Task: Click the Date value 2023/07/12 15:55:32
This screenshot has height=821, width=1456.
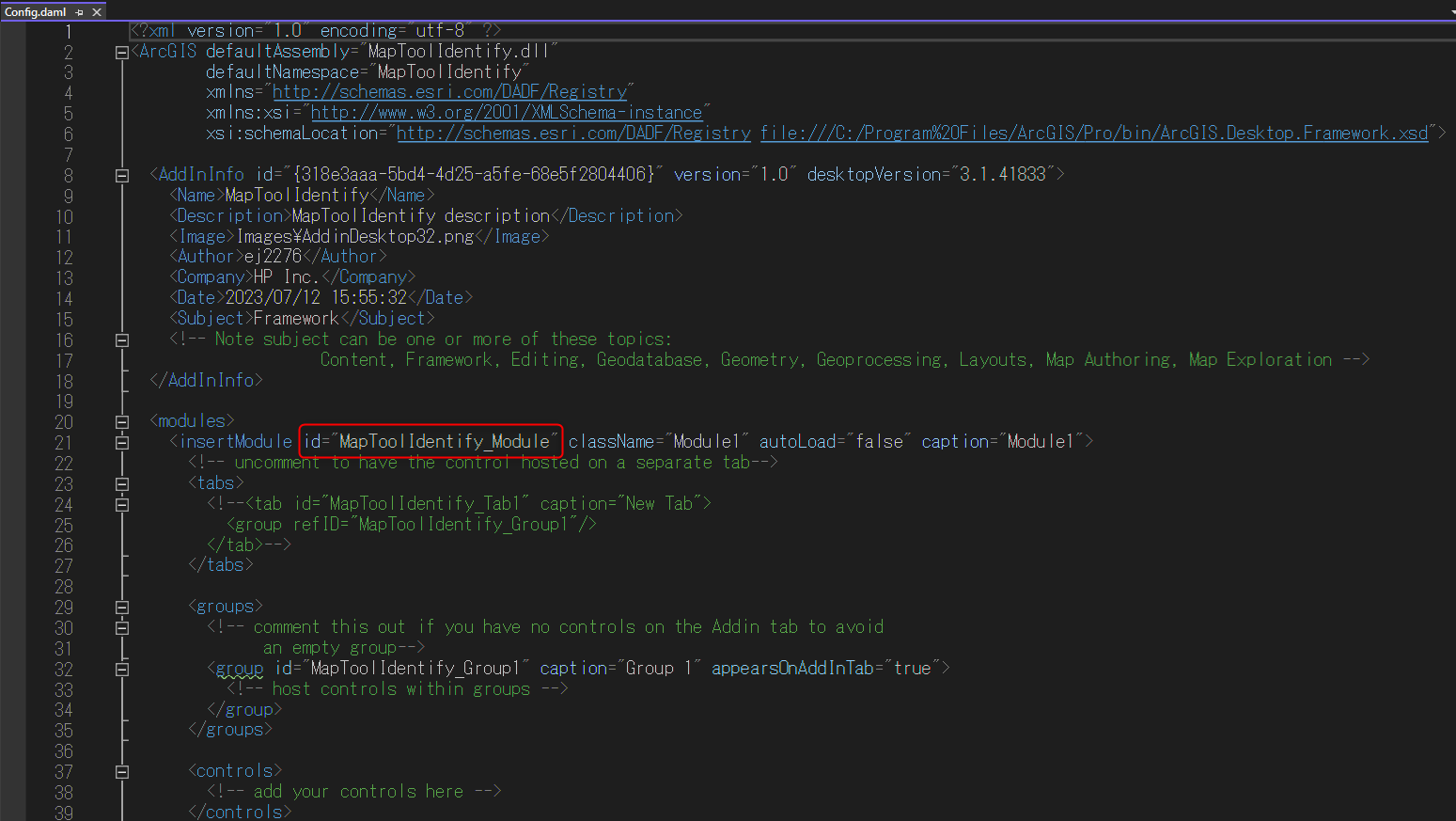Action: (x=316, y=298)
